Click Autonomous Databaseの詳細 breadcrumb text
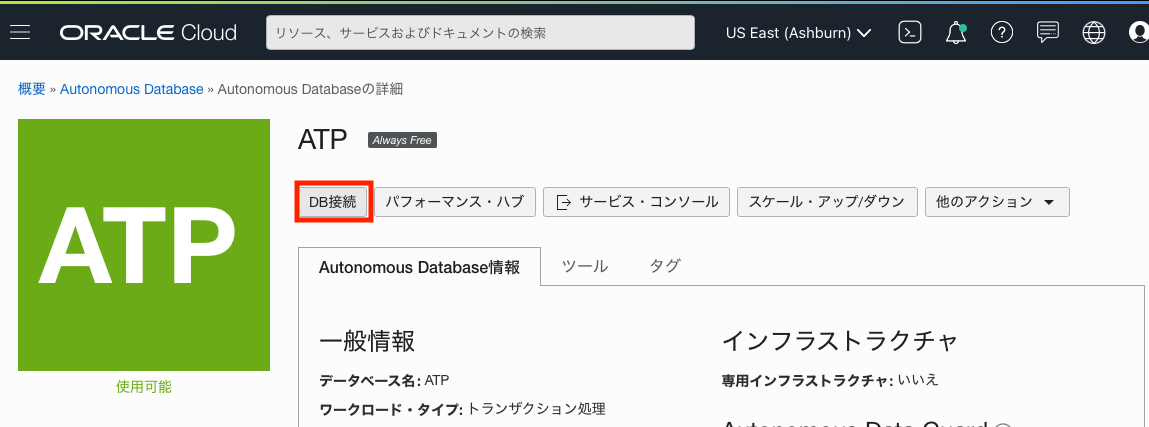This screenshot has height=427, width=1149. tap(310, 89)
